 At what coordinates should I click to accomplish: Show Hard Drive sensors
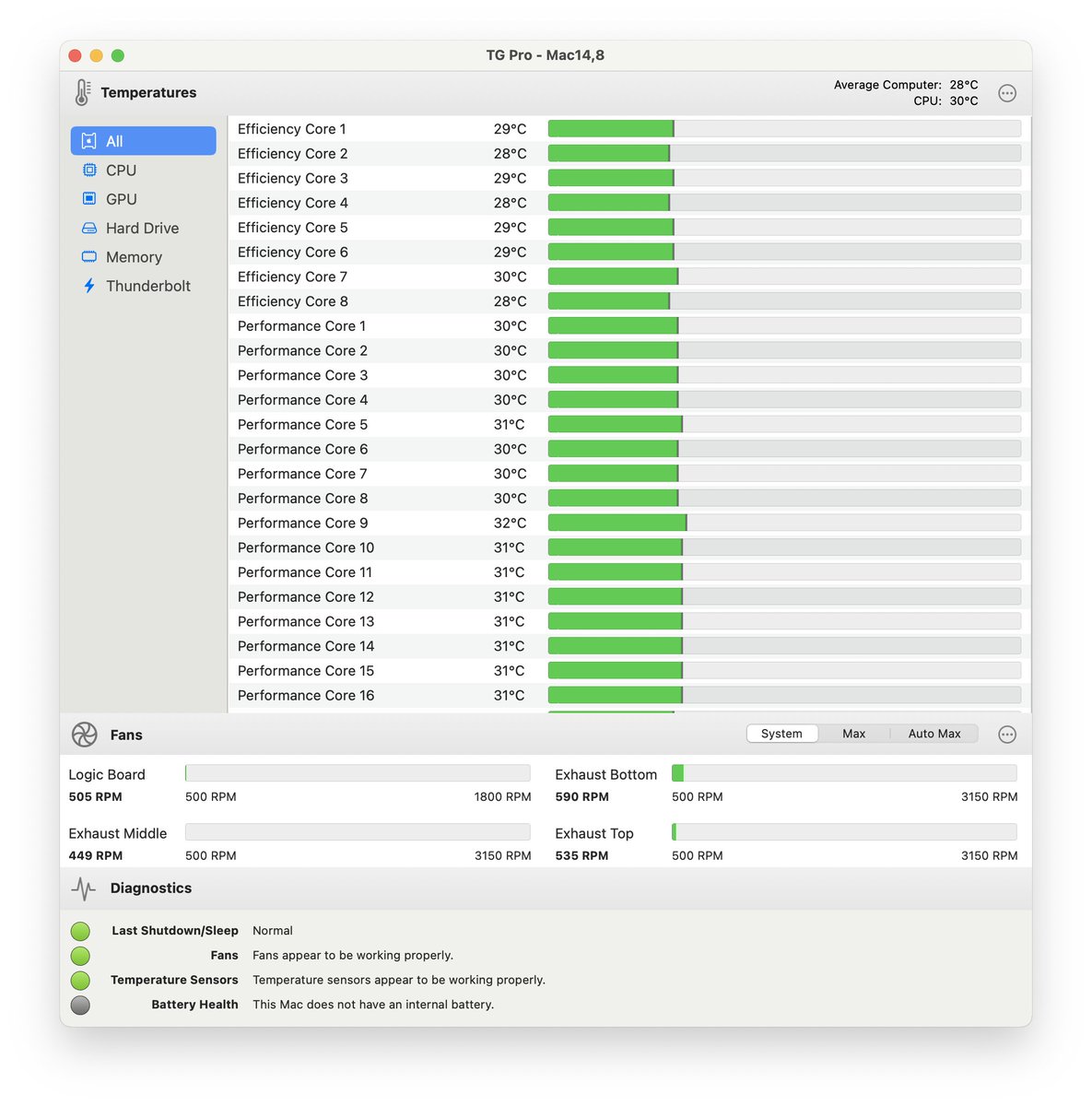pyautogui.click(x=143, y=228)
